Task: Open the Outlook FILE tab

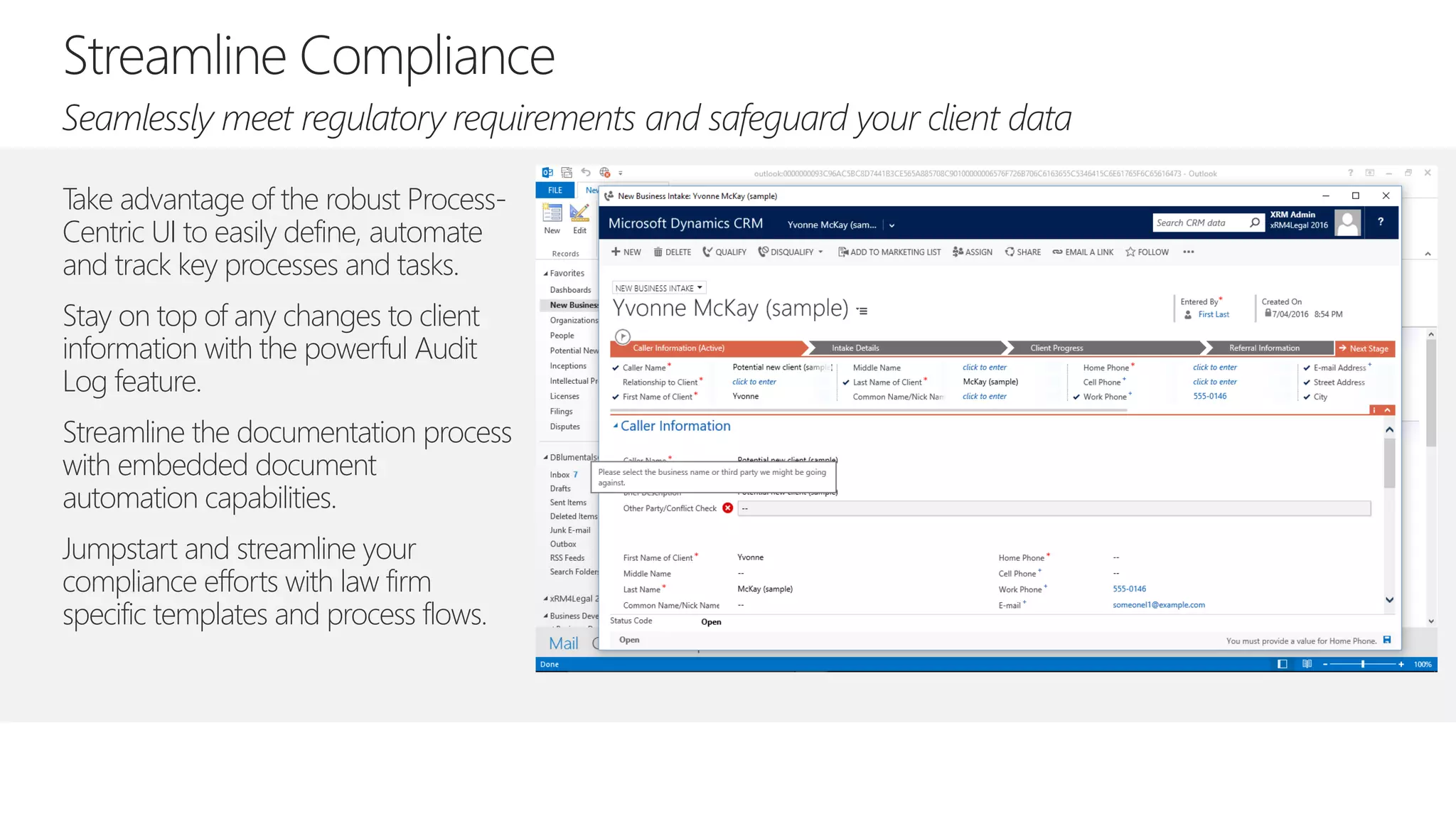Action: point(555,190)
